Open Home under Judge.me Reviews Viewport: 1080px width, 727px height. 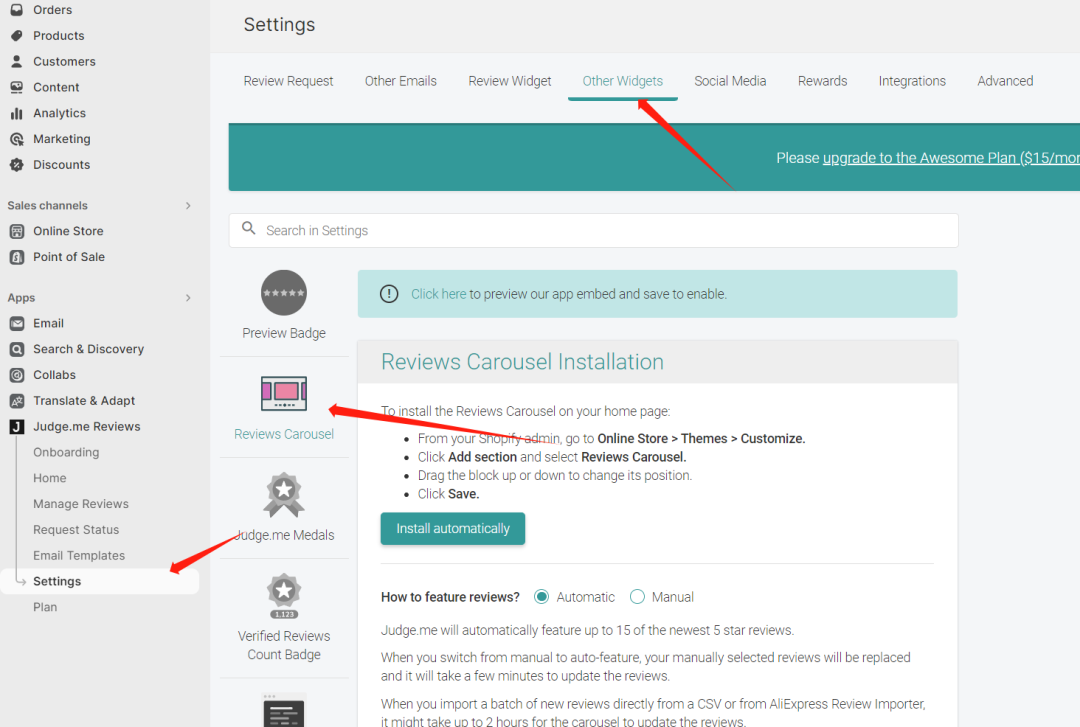[50, 478]
